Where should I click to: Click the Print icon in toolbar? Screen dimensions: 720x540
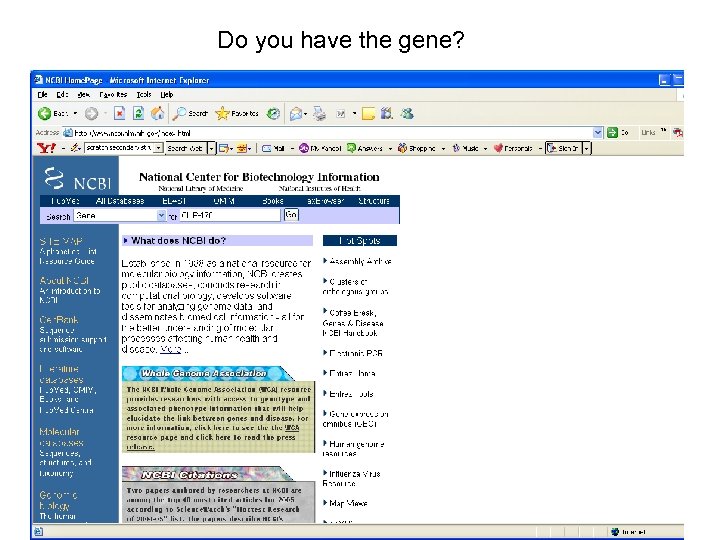pyautogui.click(x=320, y=113)
